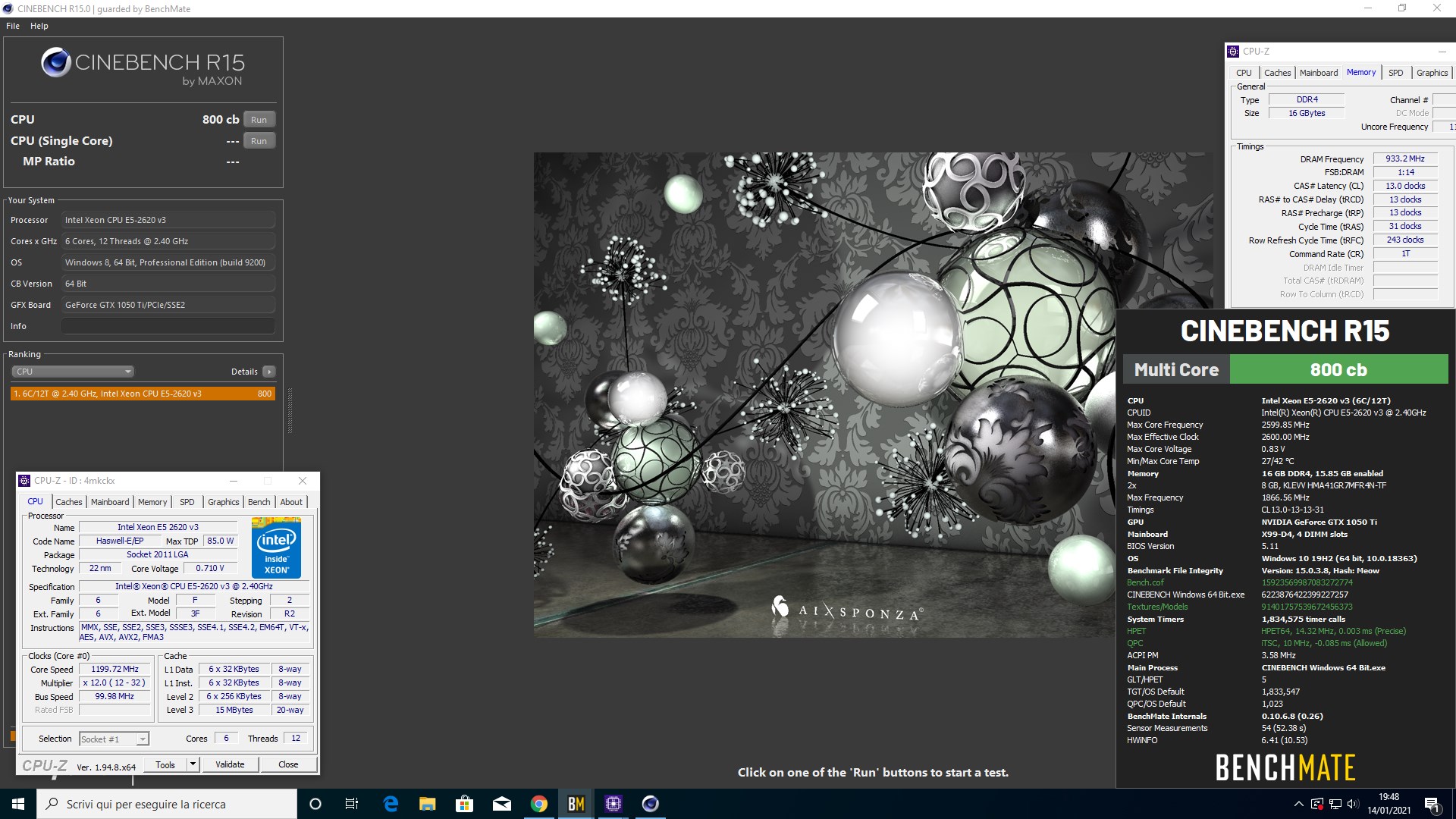Viewport: 1456px width, 819px height.
Task: Click the Cinebench R15 by Maxon logo
Action: (143, 68)
